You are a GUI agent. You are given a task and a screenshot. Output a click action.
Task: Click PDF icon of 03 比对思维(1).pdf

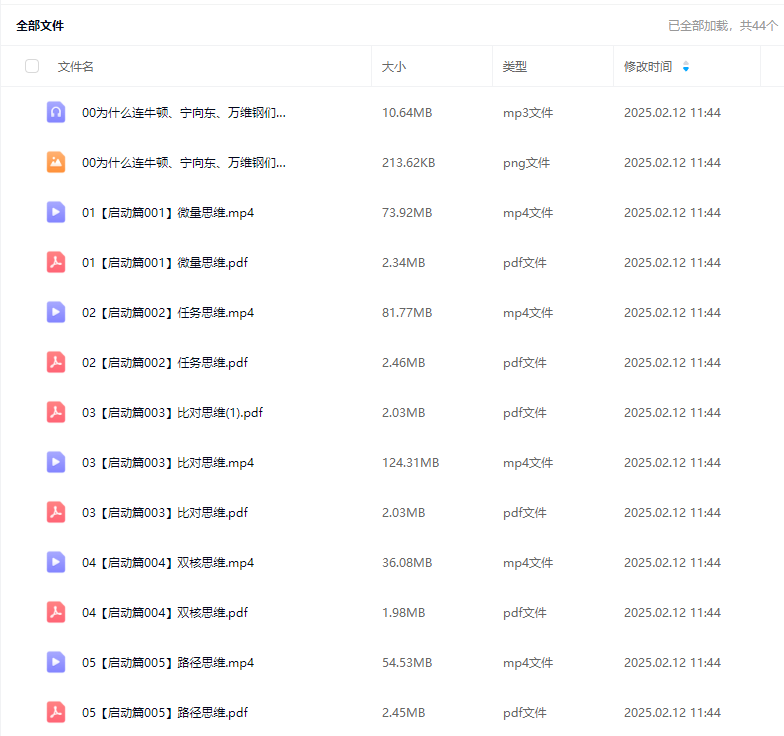pos(56,412)
